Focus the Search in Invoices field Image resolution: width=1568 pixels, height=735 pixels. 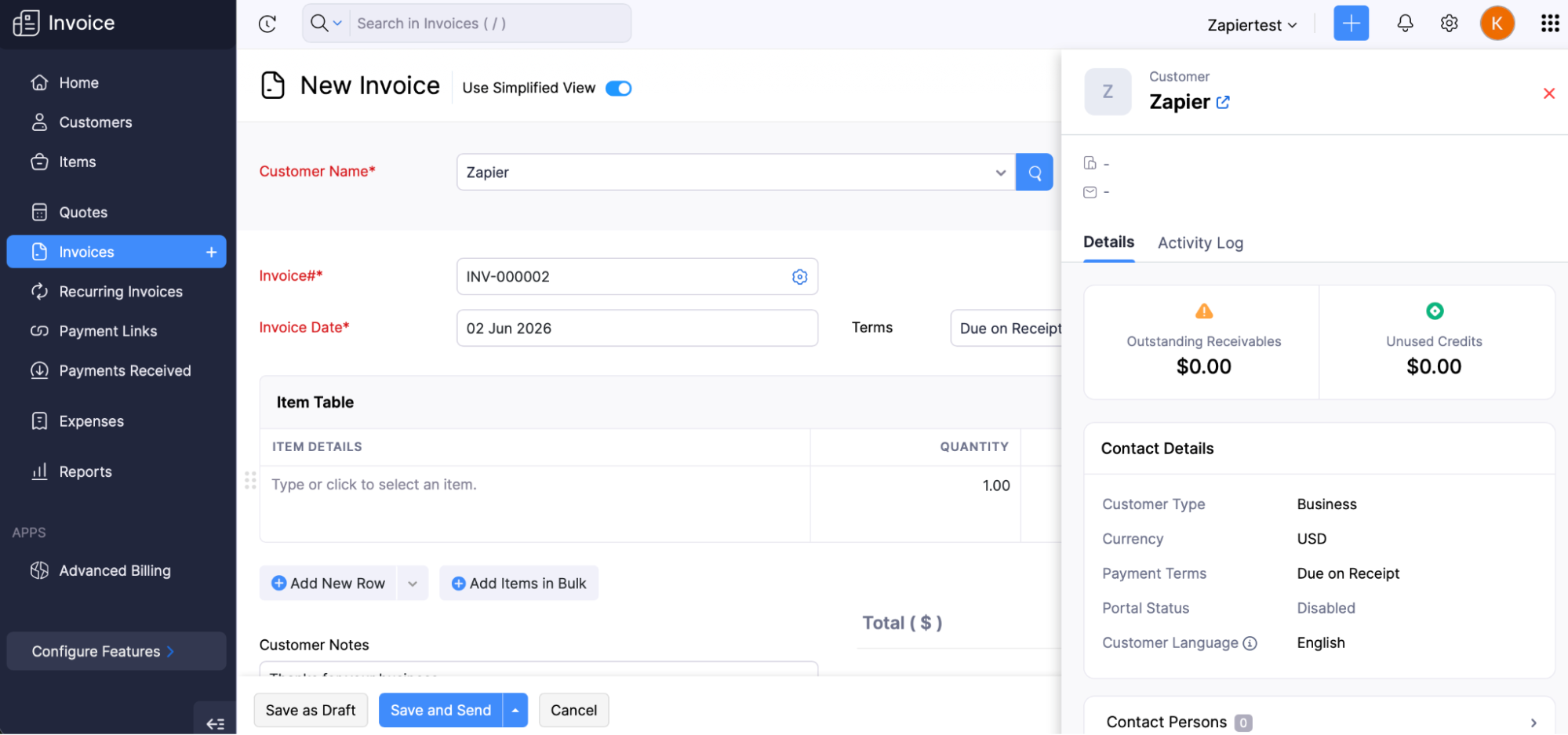click(490, 24)
